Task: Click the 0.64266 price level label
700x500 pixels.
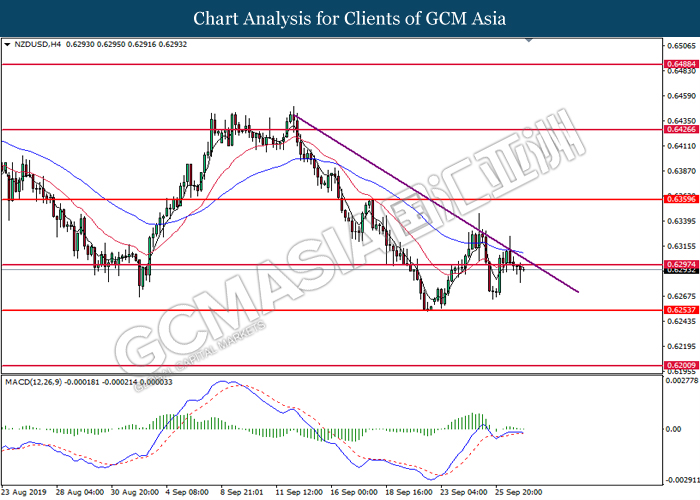Action: [x=681, y=129]
